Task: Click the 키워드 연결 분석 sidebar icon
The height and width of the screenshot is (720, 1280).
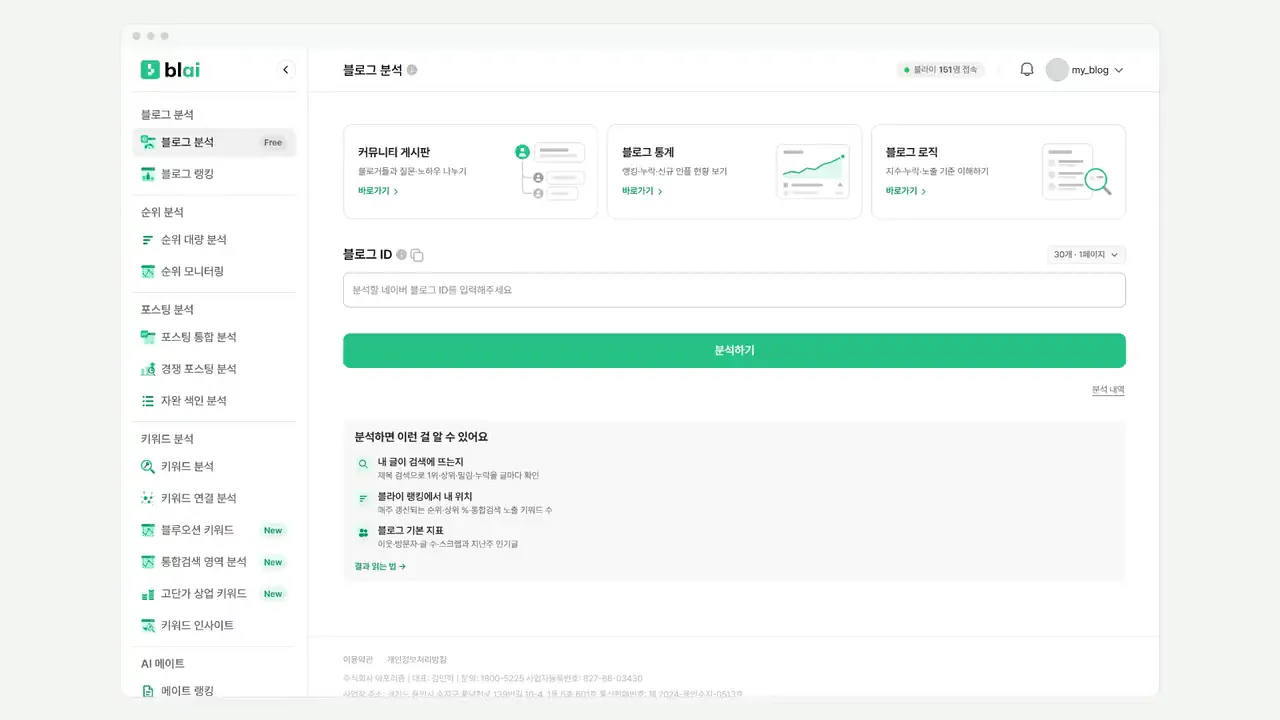Action: pyautogui.click(x=148, y=498)
